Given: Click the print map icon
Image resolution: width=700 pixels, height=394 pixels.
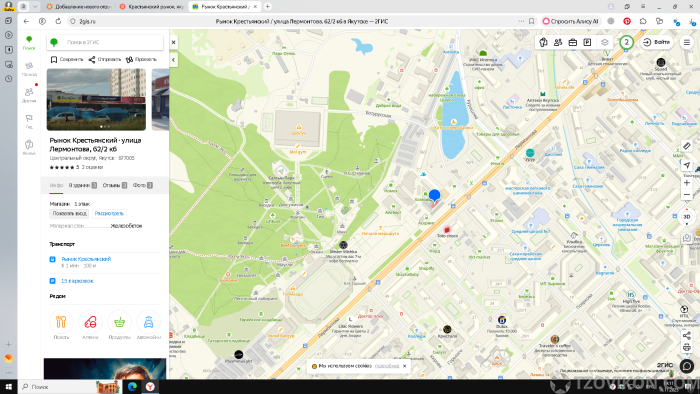Looking at the screenshot, I should click(x=687, y=347).
